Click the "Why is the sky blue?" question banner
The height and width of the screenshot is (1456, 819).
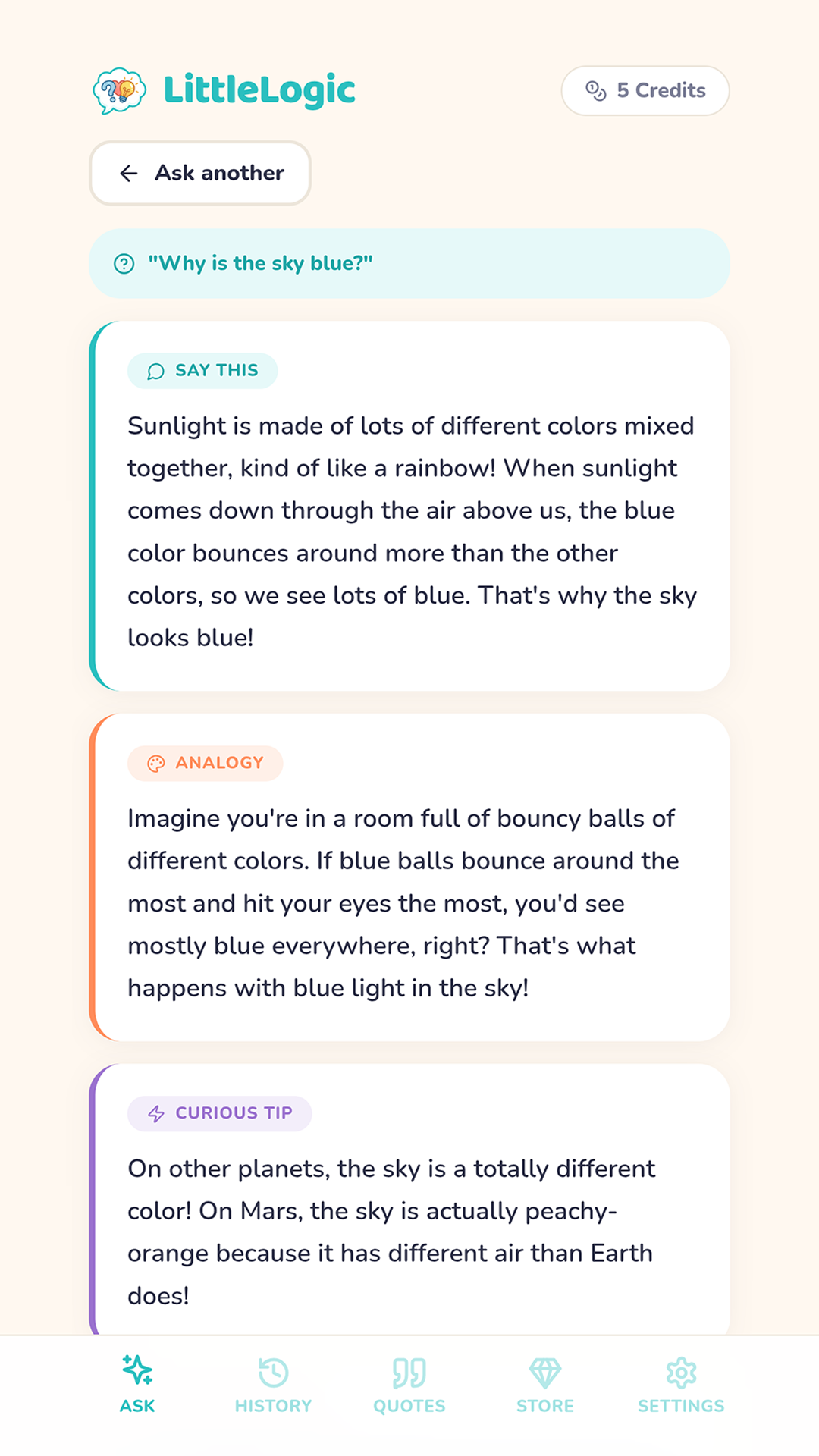click(409, 264)
